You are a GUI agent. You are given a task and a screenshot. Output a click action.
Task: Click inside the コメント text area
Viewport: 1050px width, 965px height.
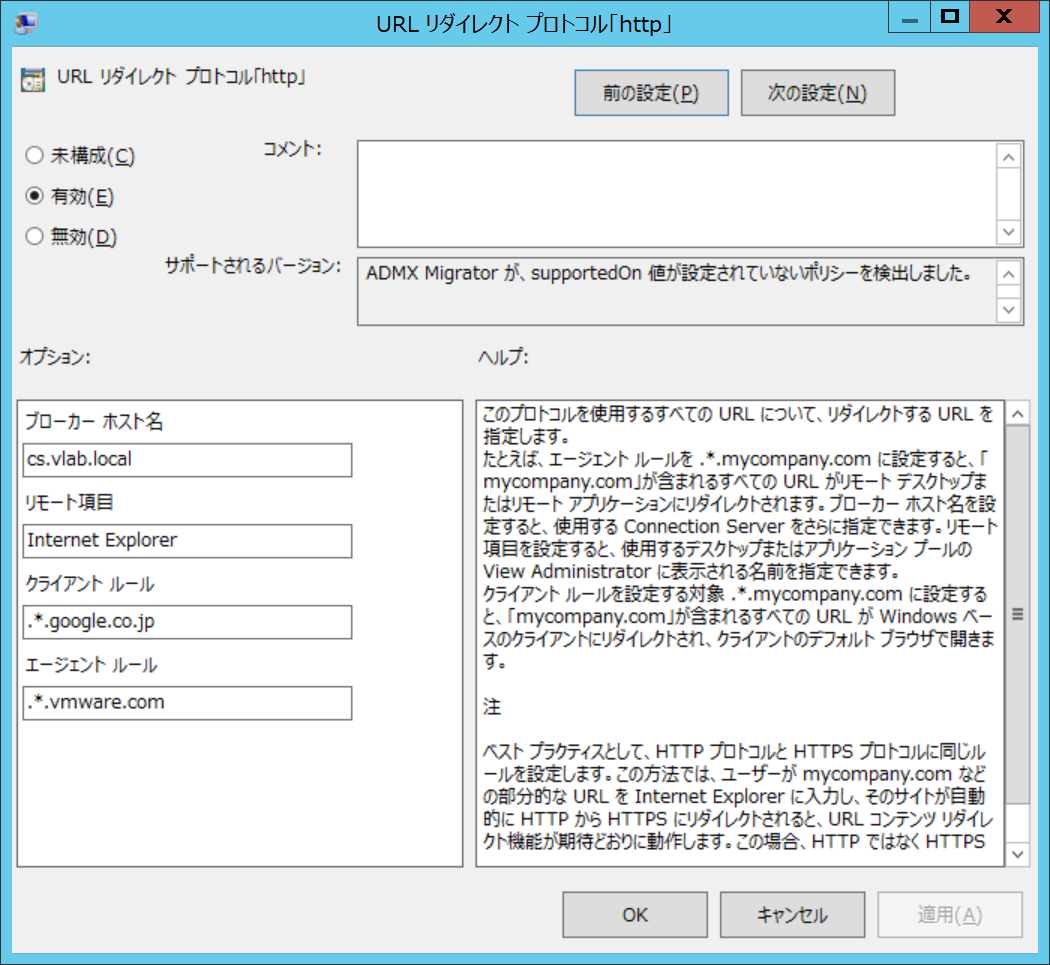pyautogui.click(x=677, y=194)
